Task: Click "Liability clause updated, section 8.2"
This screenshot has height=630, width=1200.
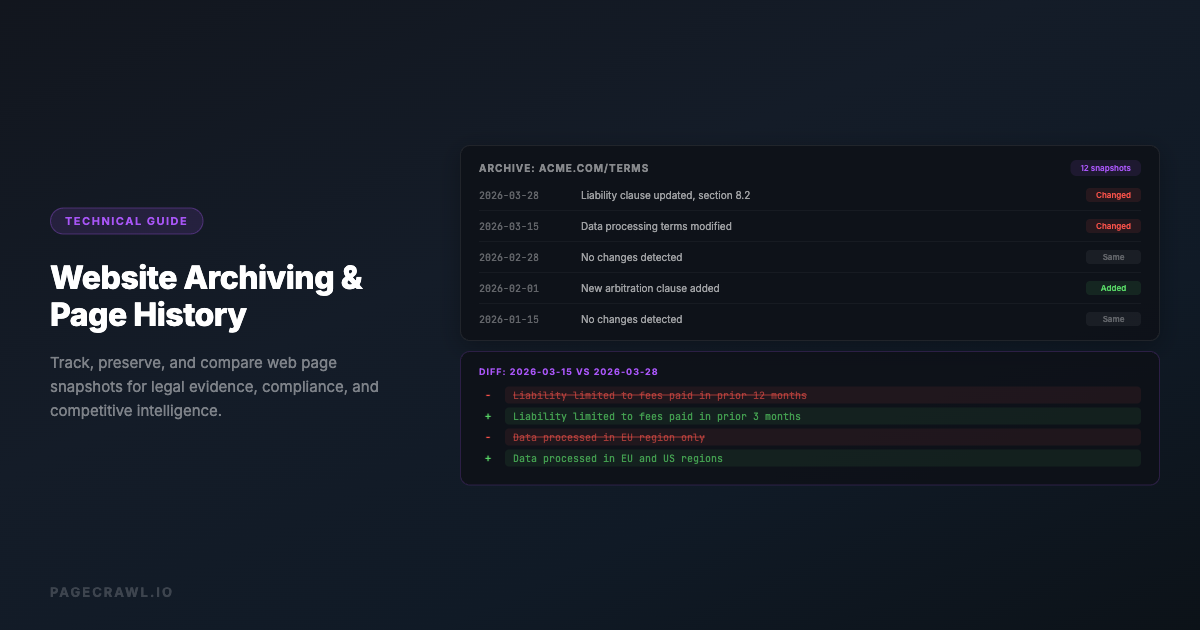Action: [x=665, y=195]
